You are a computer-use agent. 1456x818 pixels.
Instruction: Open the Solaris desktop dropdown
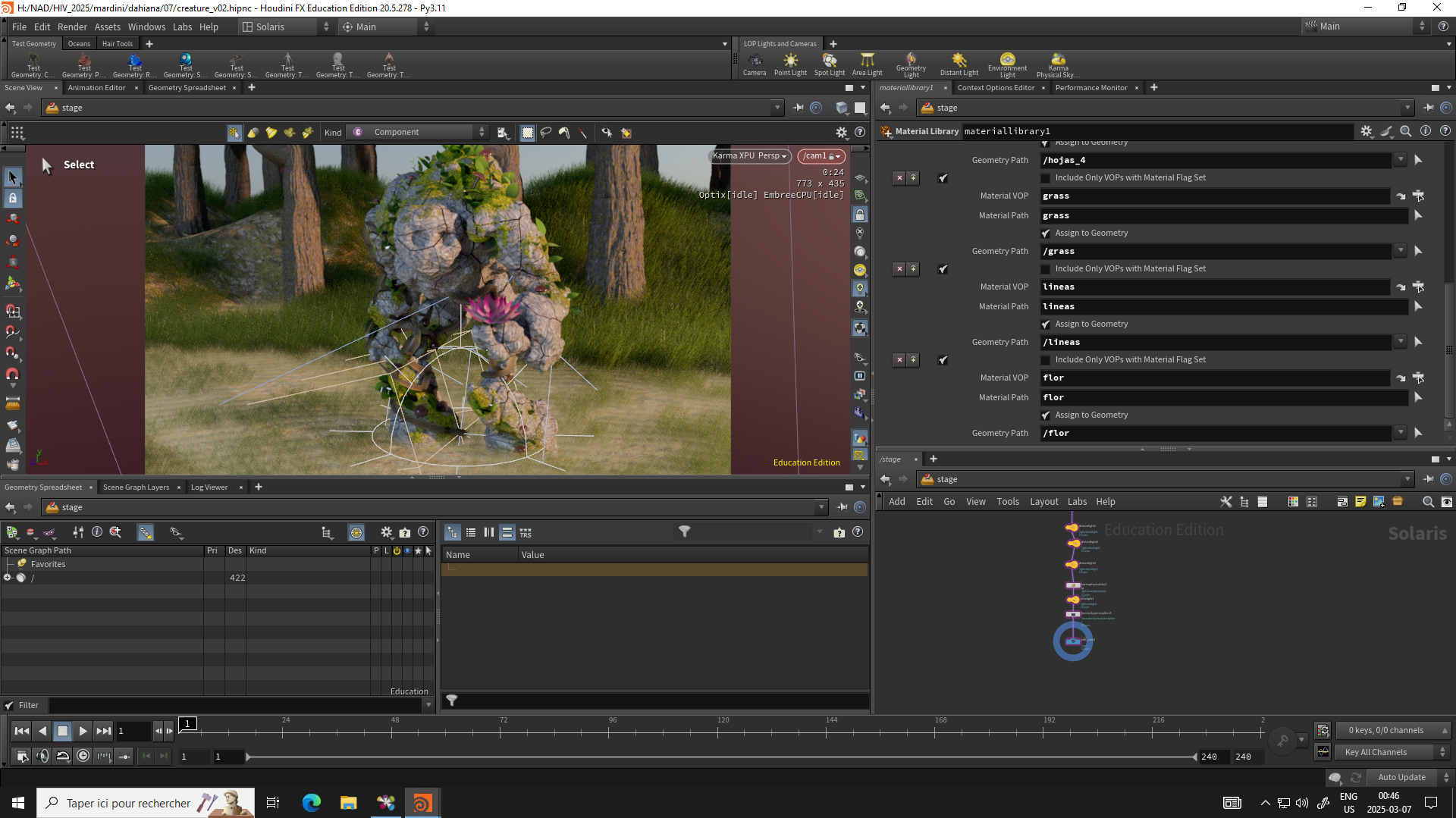point(286,27)
